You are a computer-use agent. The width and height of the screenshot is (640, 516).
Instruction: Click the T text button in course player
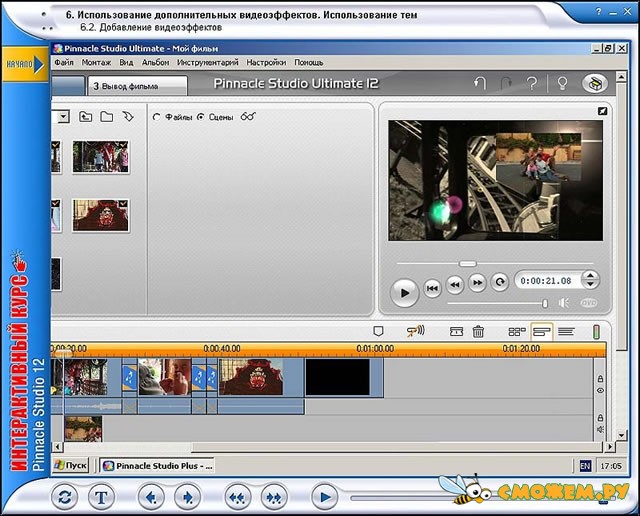point(101,497)
